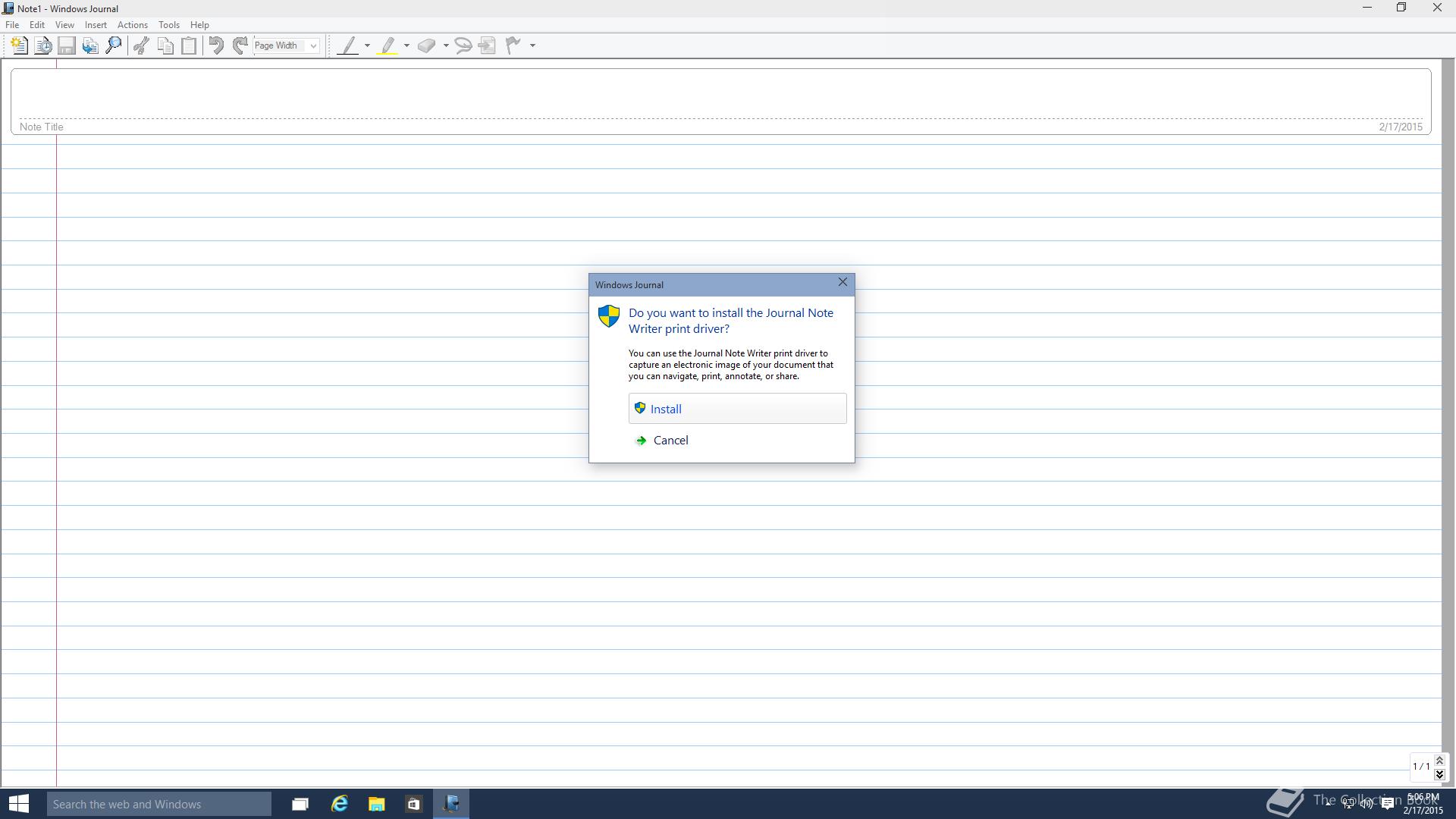Open File Explorer from the taskbar
This screenshot has height=819, width=1456.
pos(377,804)
